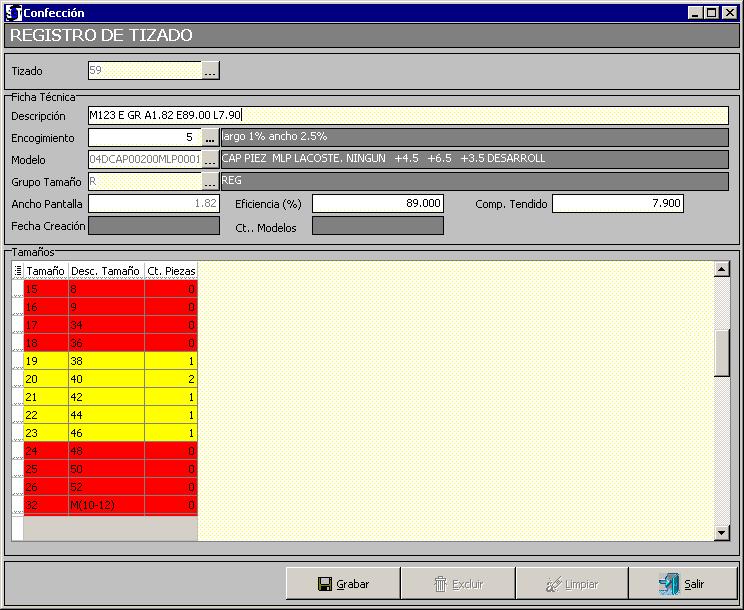Click the Desc. Tamaño column header
Viewport: 744px width, 610px height.
[x=106, y=270]
